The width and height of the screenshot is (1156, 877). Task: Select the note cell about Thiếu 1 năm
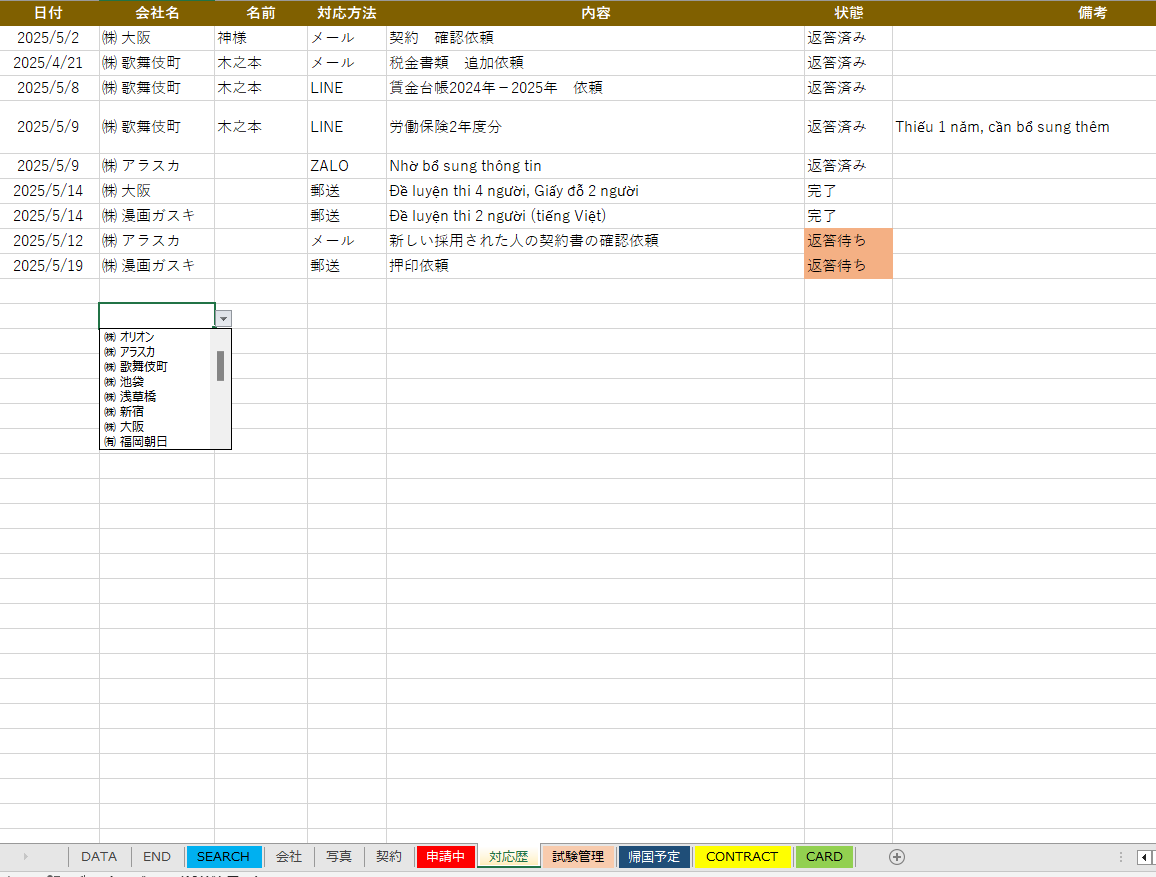pos(1002,127)
